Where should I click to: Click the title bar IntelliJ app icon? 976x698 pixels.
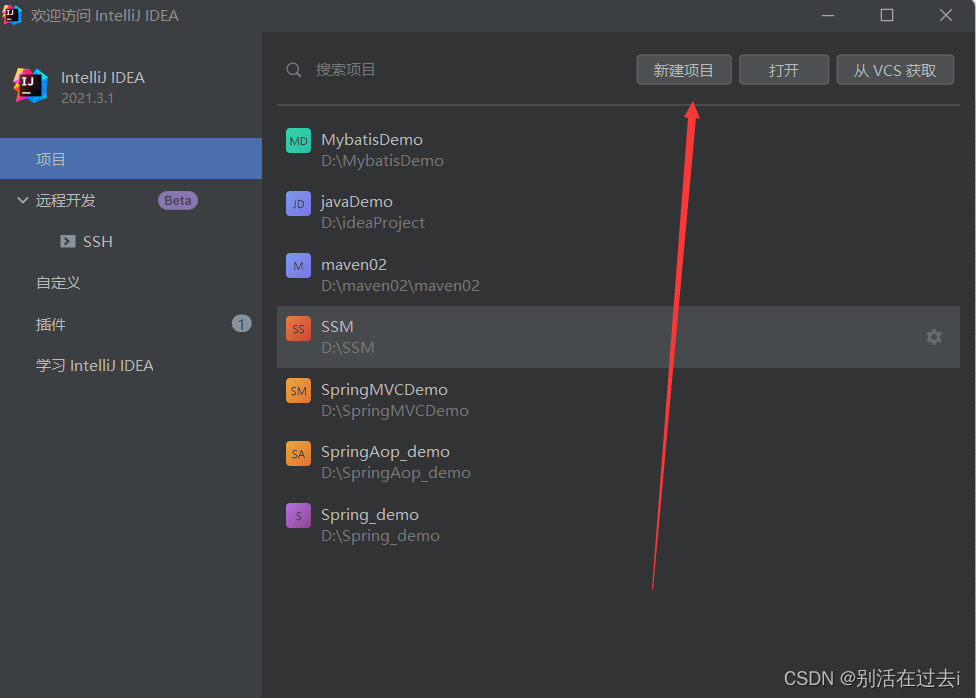tap(11, 15)
